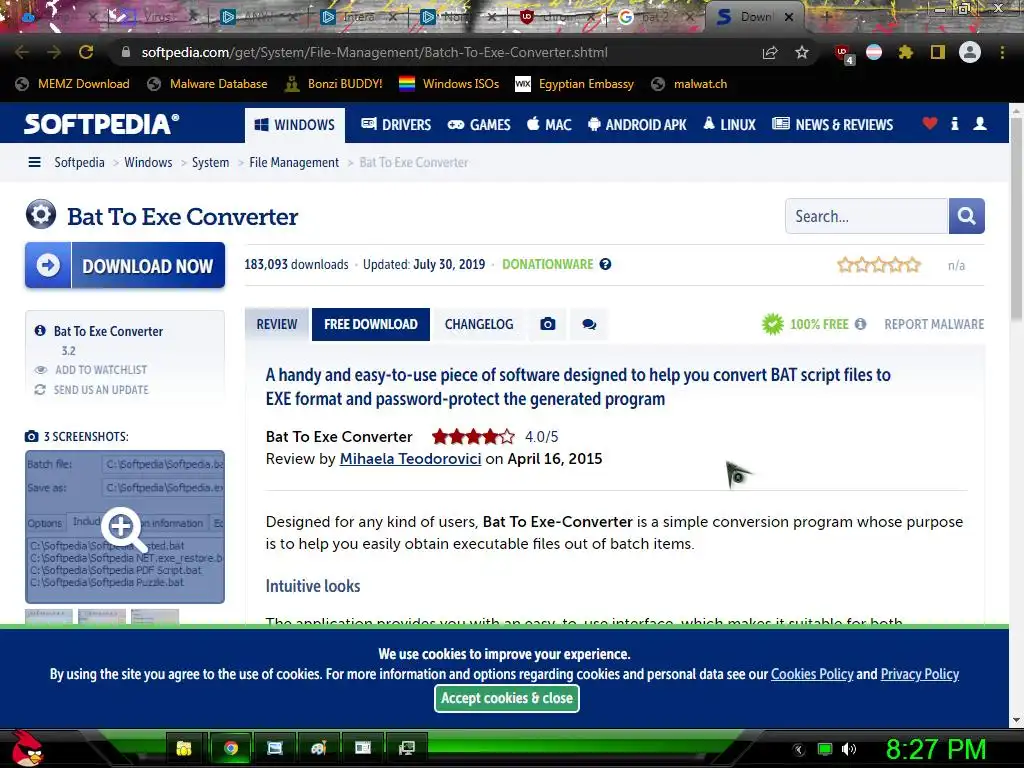This screenshot has height=768, width=1024.
Task: Open the REVIEW tab
Action: point(277,324)
